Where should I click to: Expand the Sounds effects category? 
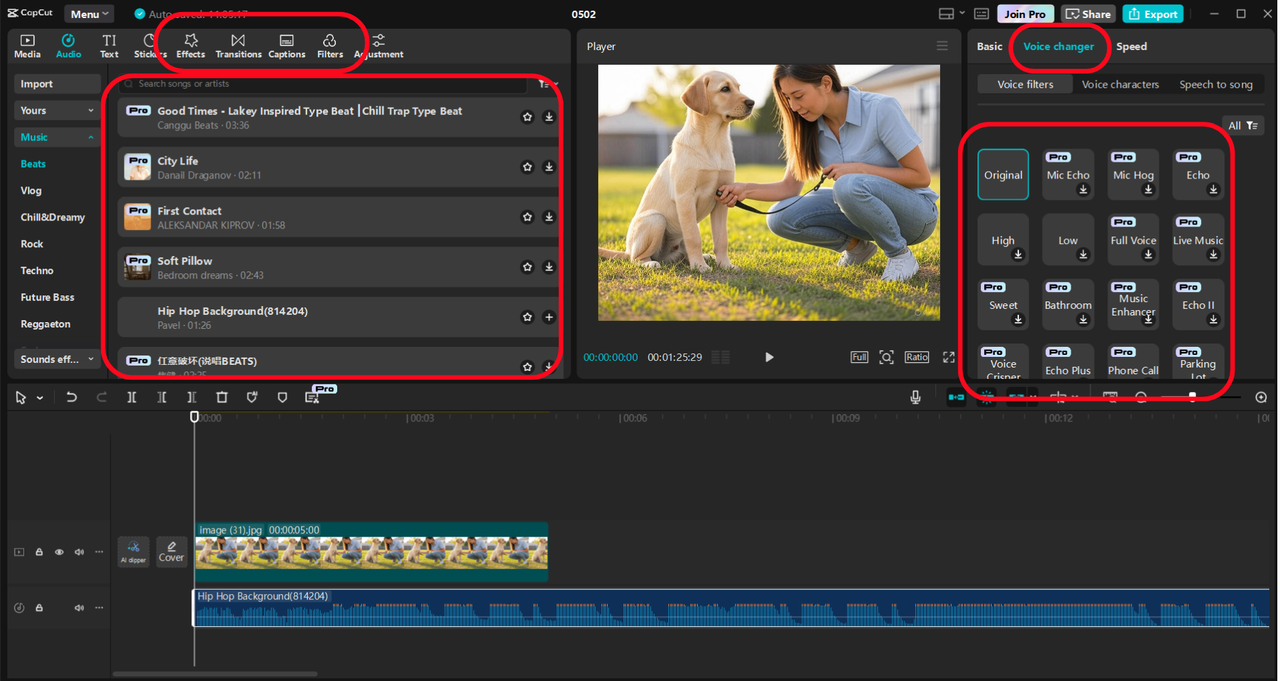click(57, 359)
